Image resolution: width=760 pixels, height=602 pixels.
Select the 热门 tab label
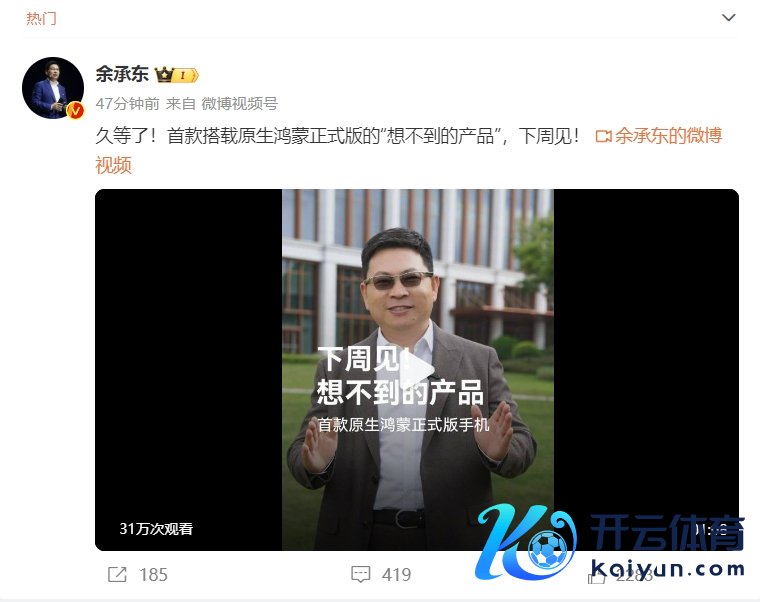pos(41,18)
